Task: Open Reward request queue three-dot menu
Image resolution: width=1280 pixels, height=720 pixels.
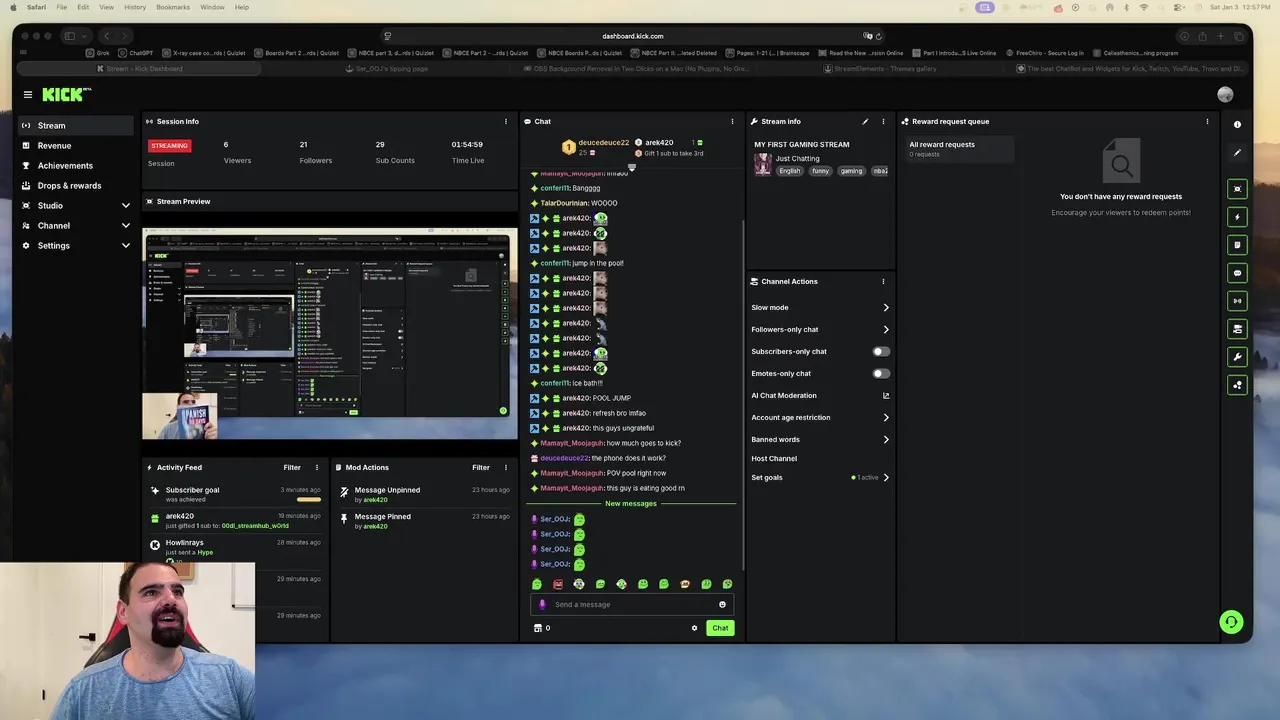Action: pyautogui.click(x=1207, y=122)
